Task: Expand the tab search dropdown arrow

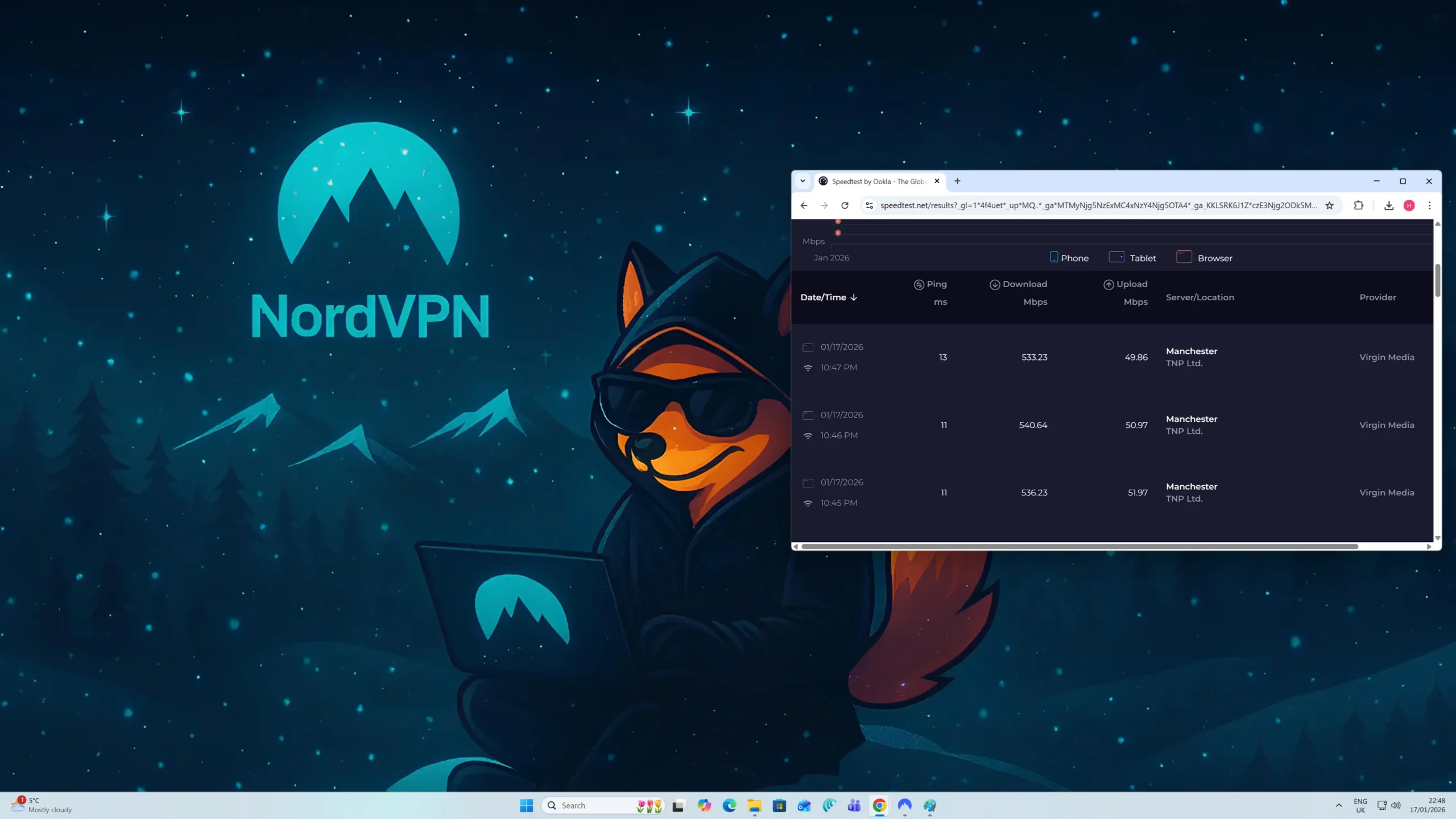Action: 803,181
